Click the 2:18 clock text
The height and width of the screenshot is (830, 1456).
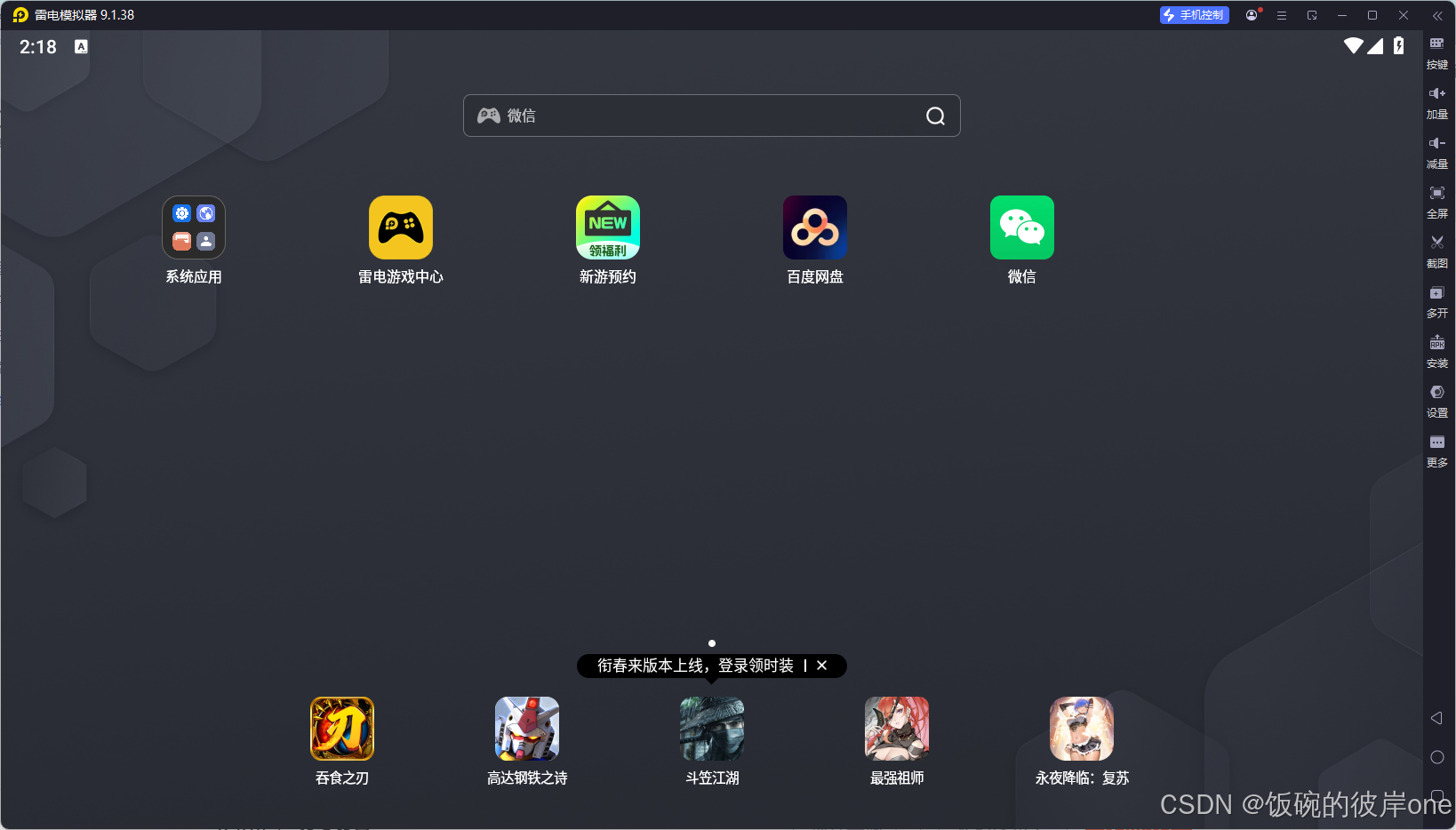[38, 47]
